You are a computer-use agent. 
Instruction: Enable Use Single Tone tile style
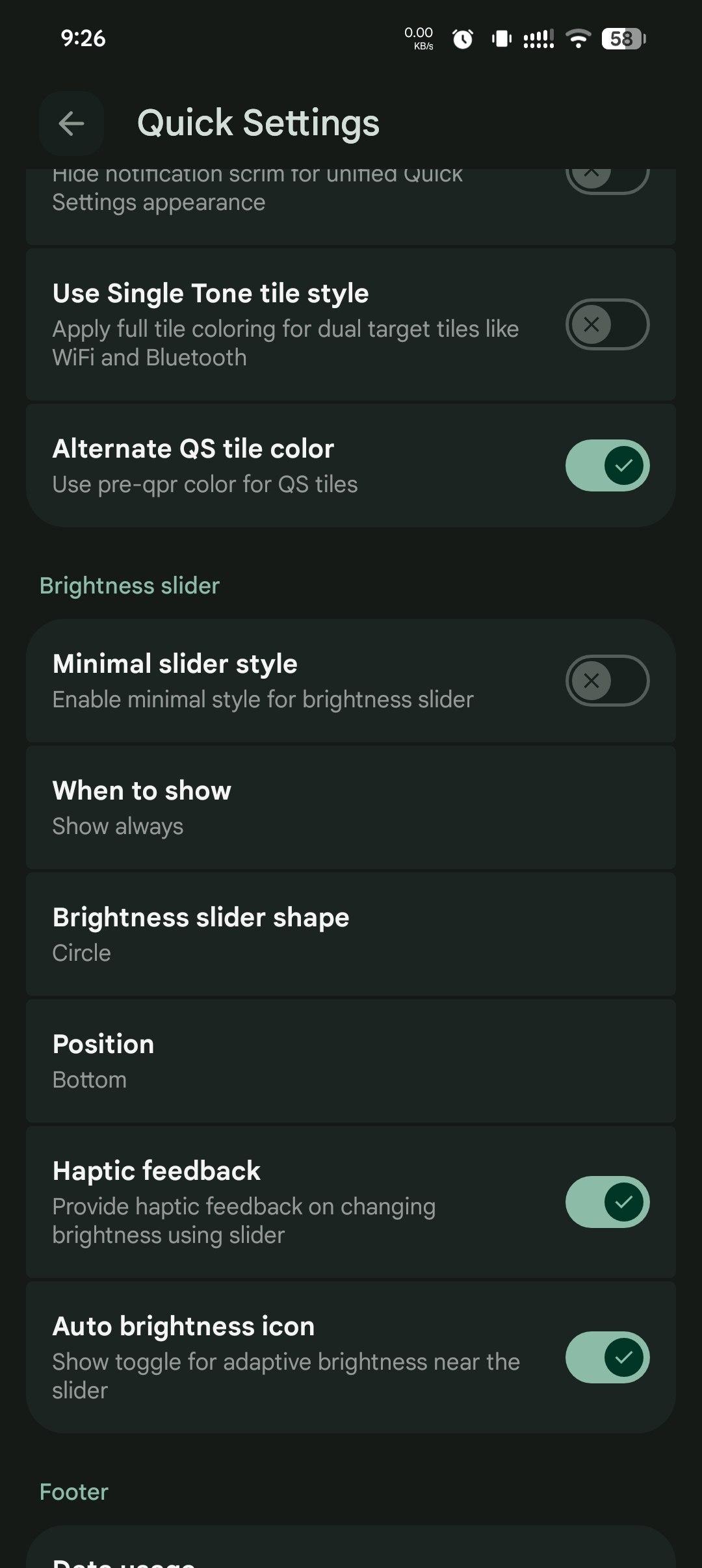607,324
